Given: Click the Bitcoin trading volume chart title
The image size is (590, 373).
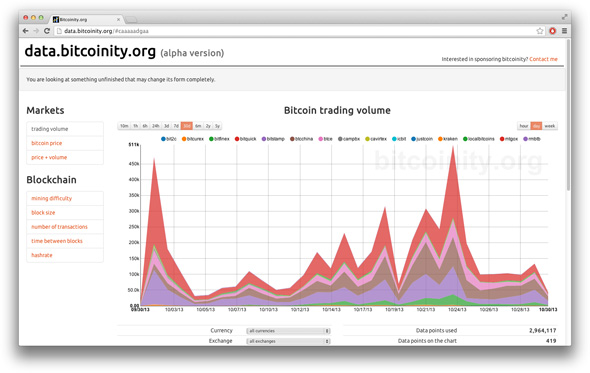Looking at the screenshot, I should click(x=337, y=110).
